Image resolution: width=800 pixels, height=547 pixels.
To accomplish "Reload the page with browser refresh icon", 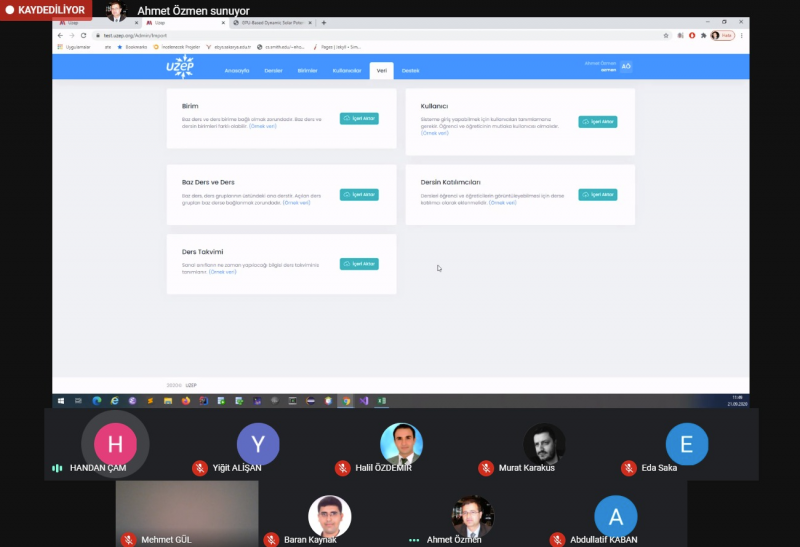I will click(83, 35).
